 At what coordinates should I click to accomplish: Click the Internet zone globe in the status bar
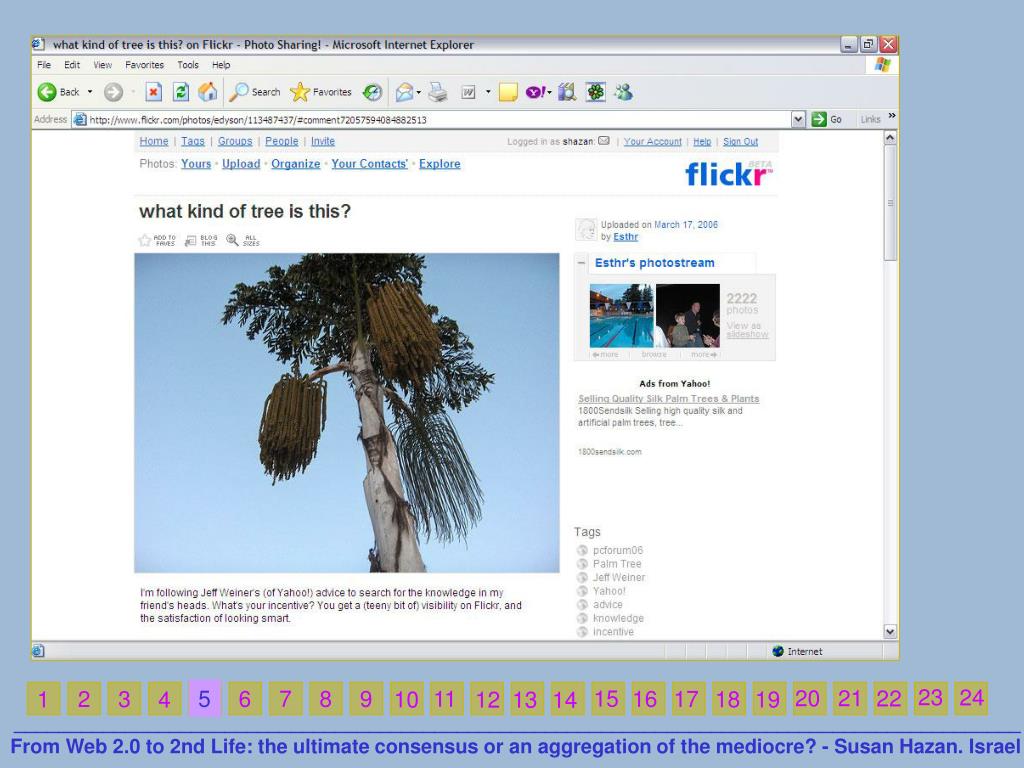[778, 651]
